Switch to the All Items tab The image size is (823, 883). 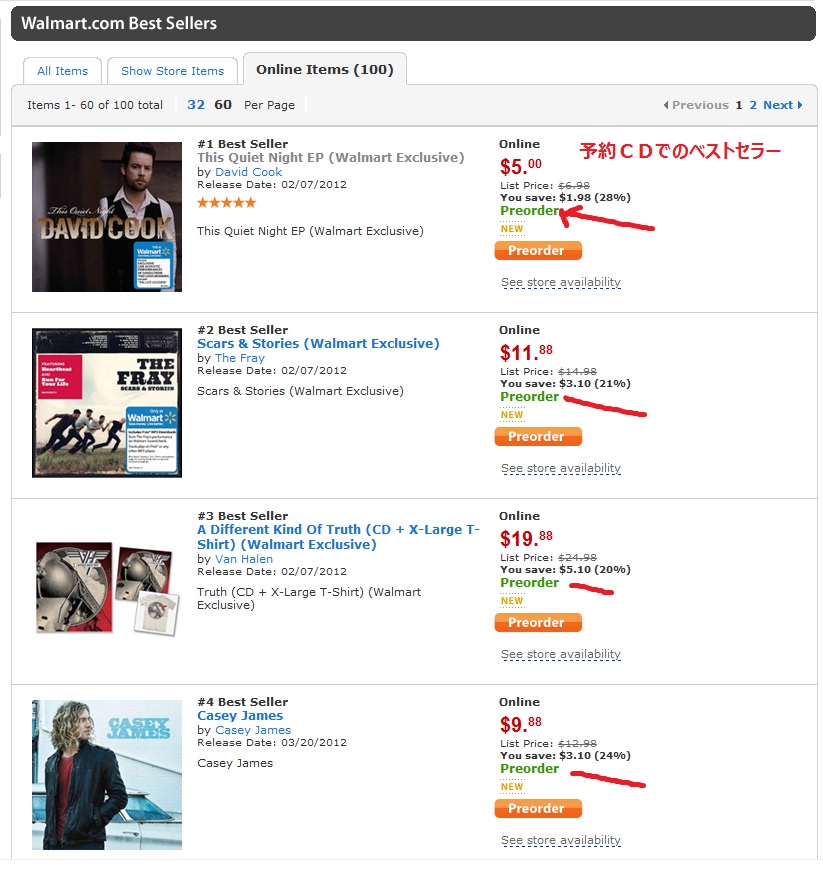(x=62, y=71)
